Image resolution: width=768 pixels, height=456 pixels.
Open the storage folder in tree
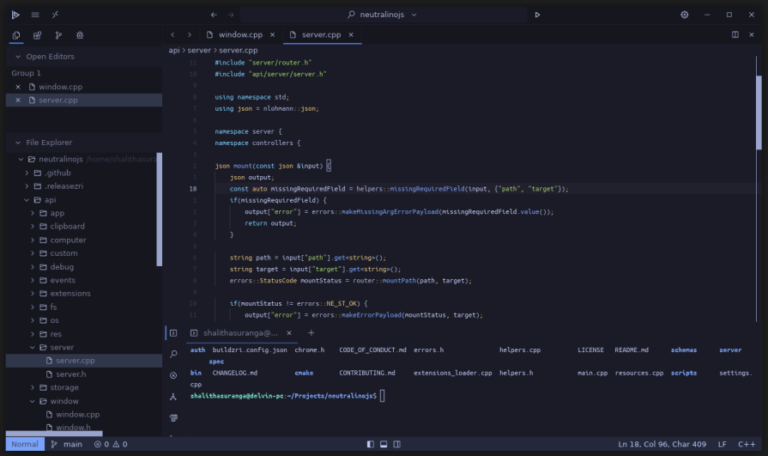(x=64, y=387)
